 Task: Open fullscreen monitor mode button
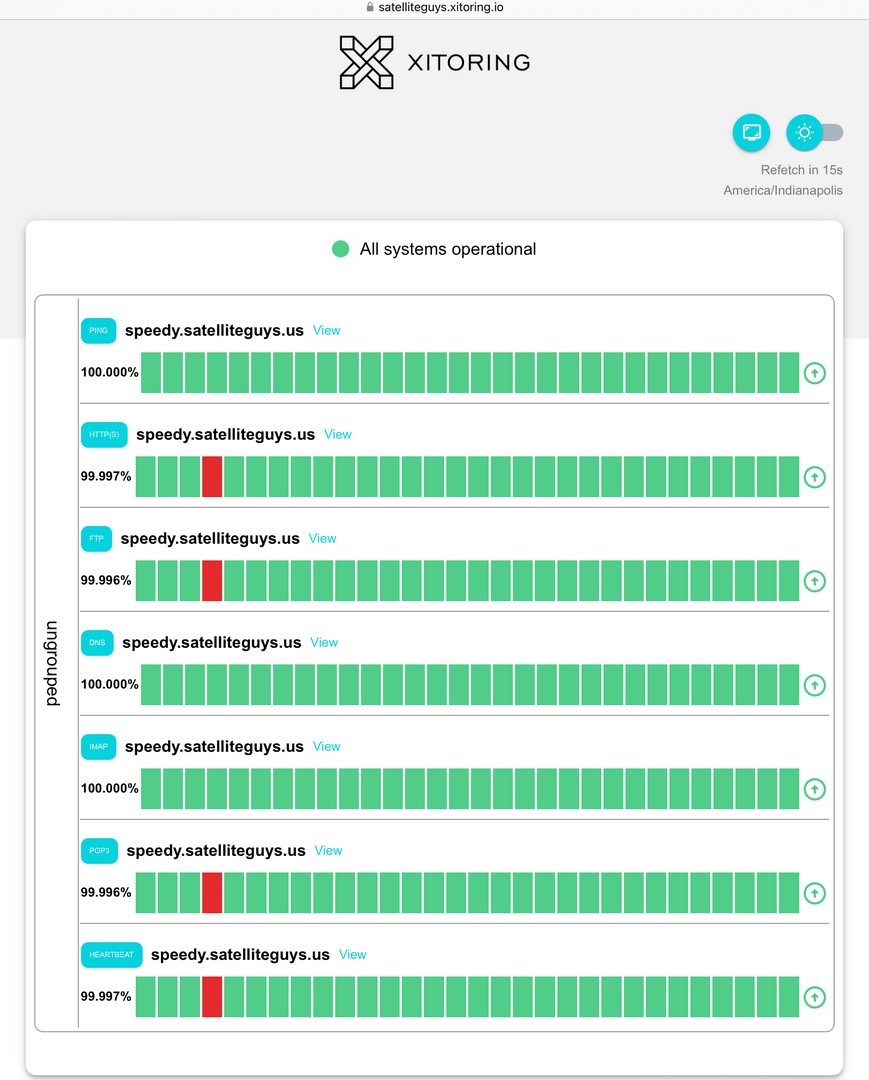[x=751, y=132]
